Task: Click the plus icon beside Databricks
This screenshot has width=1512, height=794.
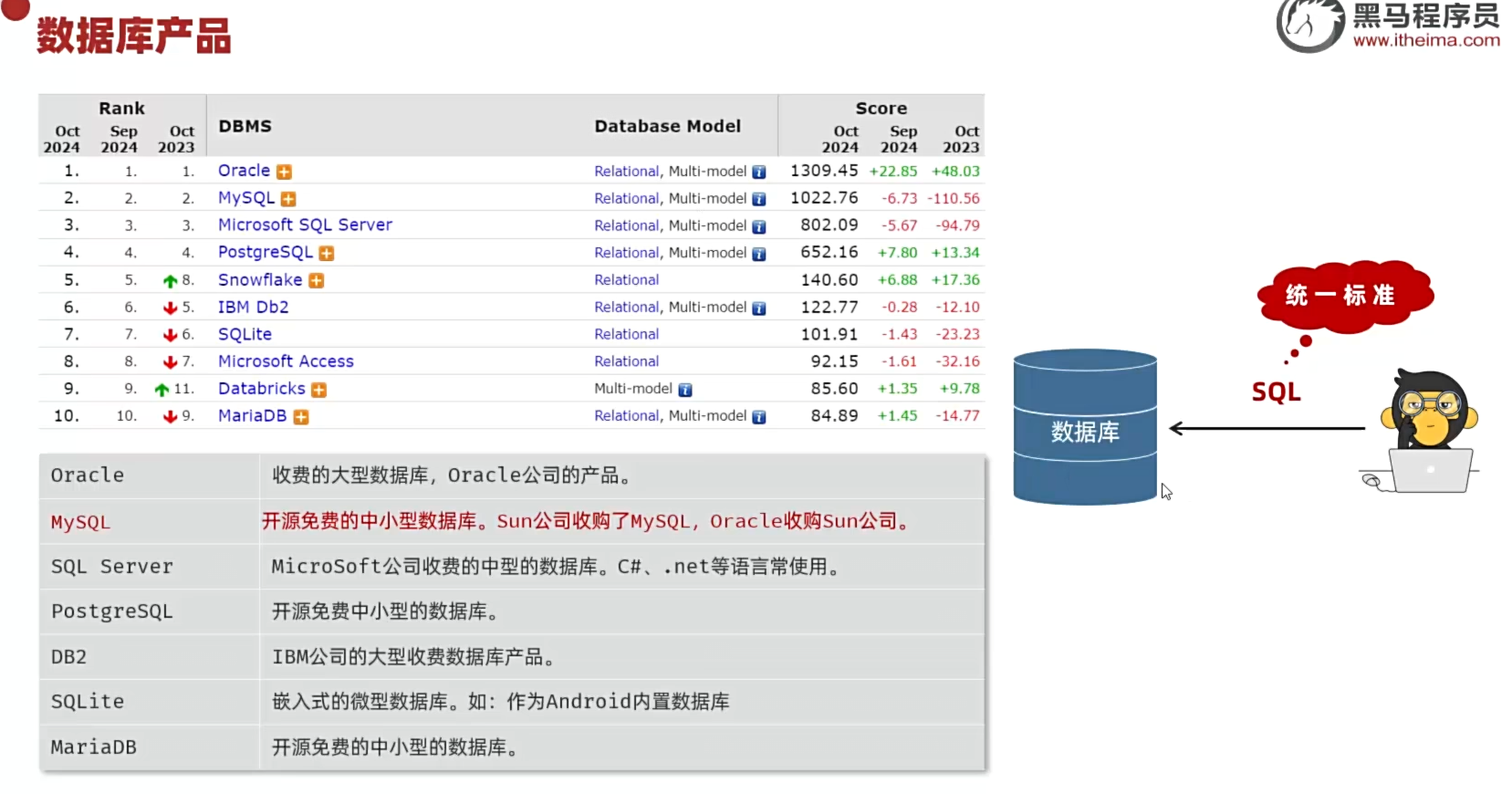Action: pos(319,390)
